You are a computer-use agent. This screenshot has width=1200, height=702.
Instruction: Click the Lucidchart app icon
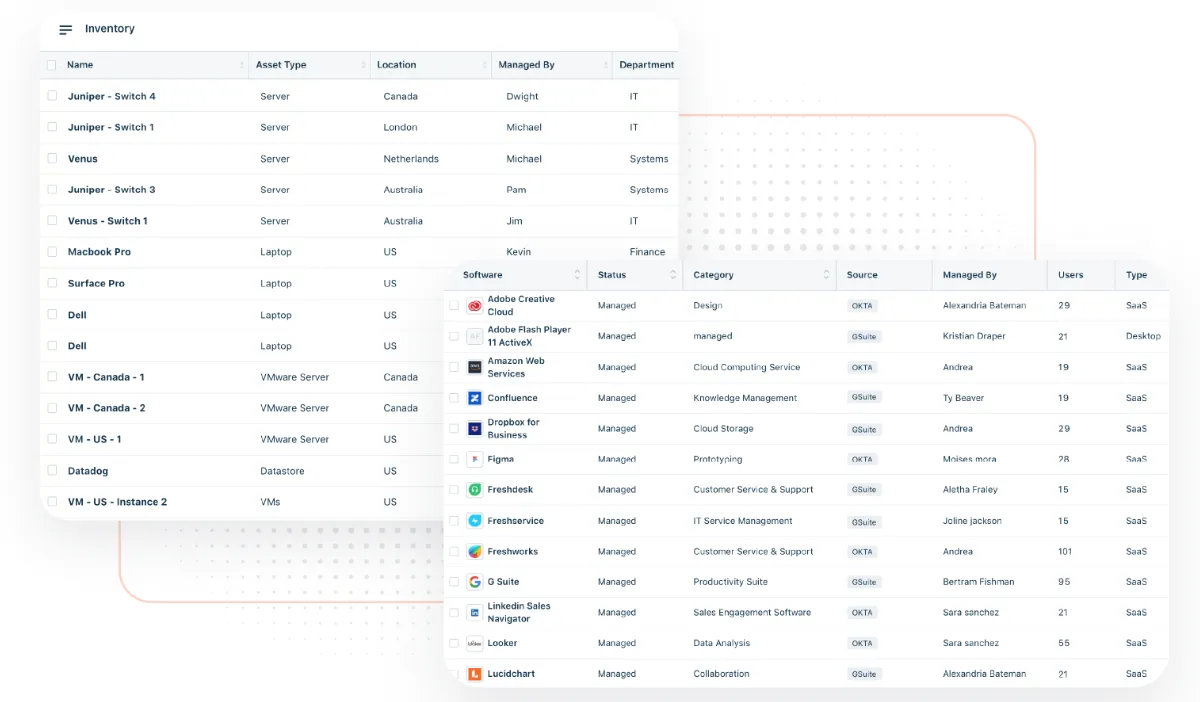click(475, 674)
